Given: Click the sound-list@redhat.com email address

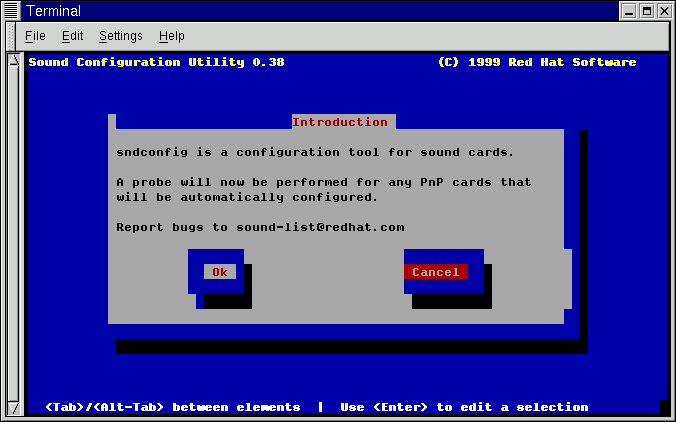Looking at the screenshot, I should pos(320,227).
